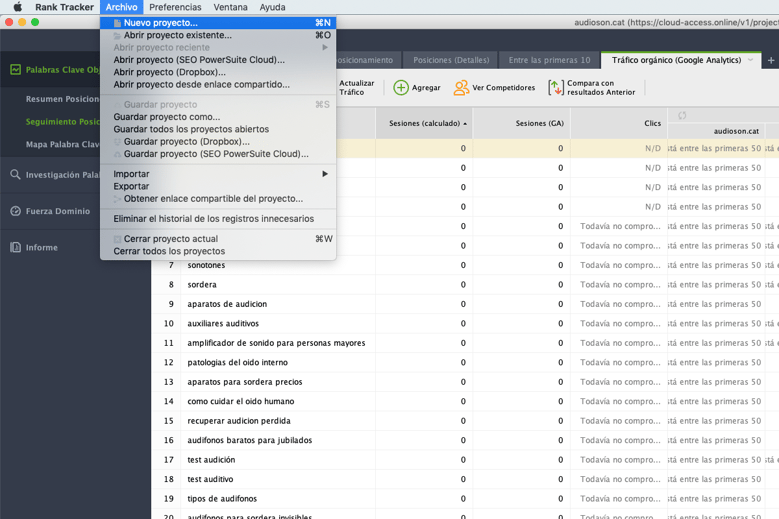The height and width of the screenshot is (519, 779).
Task: Click the Ver Competidores people icon
Action: click(461, 87)
